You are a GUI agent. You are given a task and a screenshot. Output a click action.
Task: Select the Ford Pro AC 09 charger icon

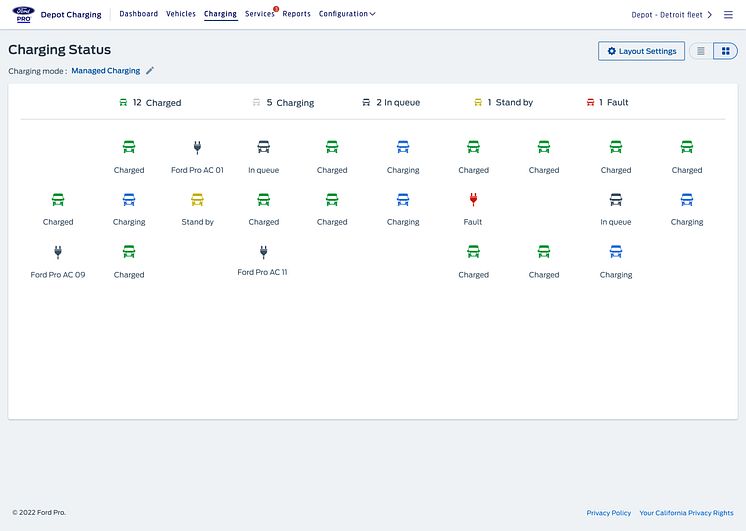click(x=58, y=252)
